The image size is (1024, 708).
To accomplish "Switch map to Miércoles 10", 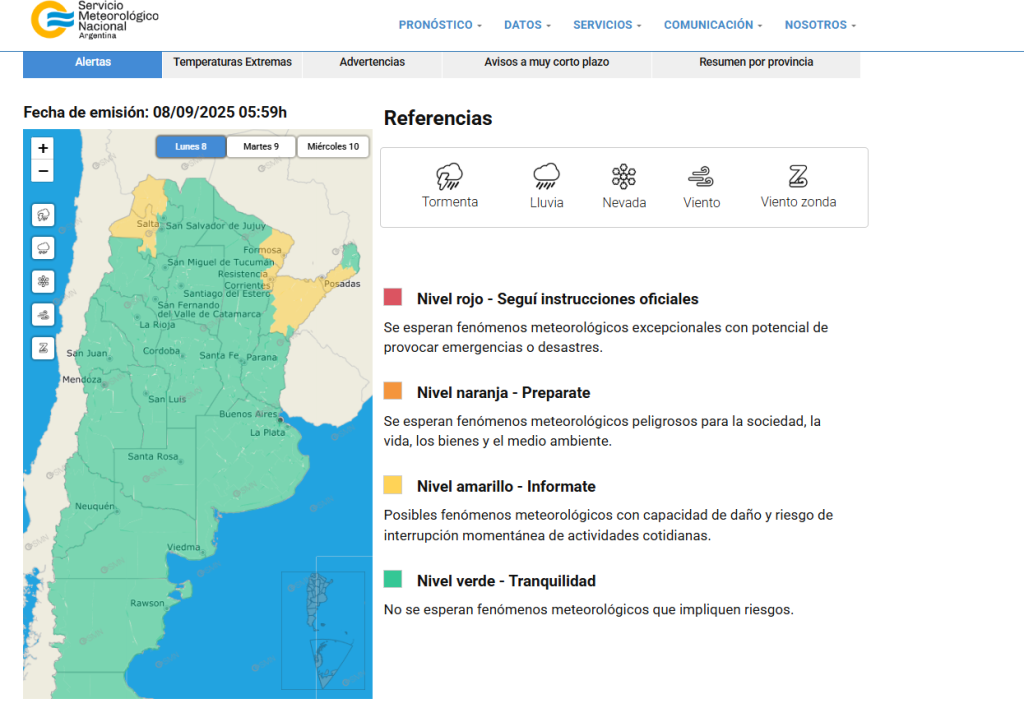I will coord(333,147).
